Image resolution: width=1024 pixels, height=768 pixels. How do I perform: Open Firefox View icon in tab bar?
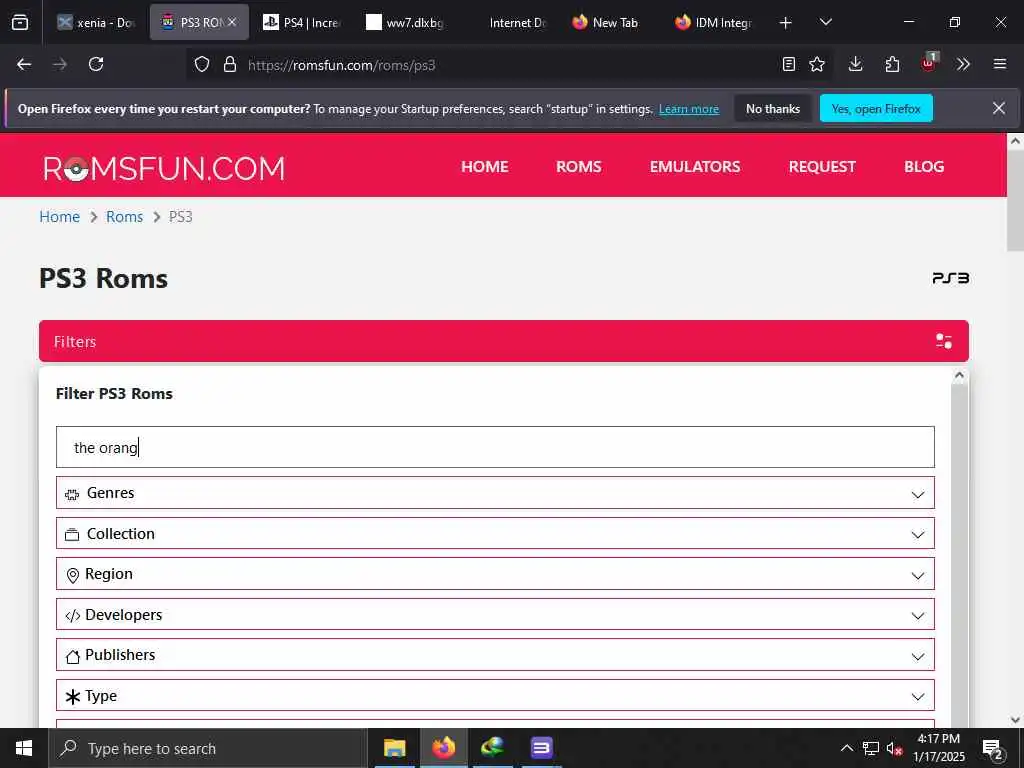20,22
